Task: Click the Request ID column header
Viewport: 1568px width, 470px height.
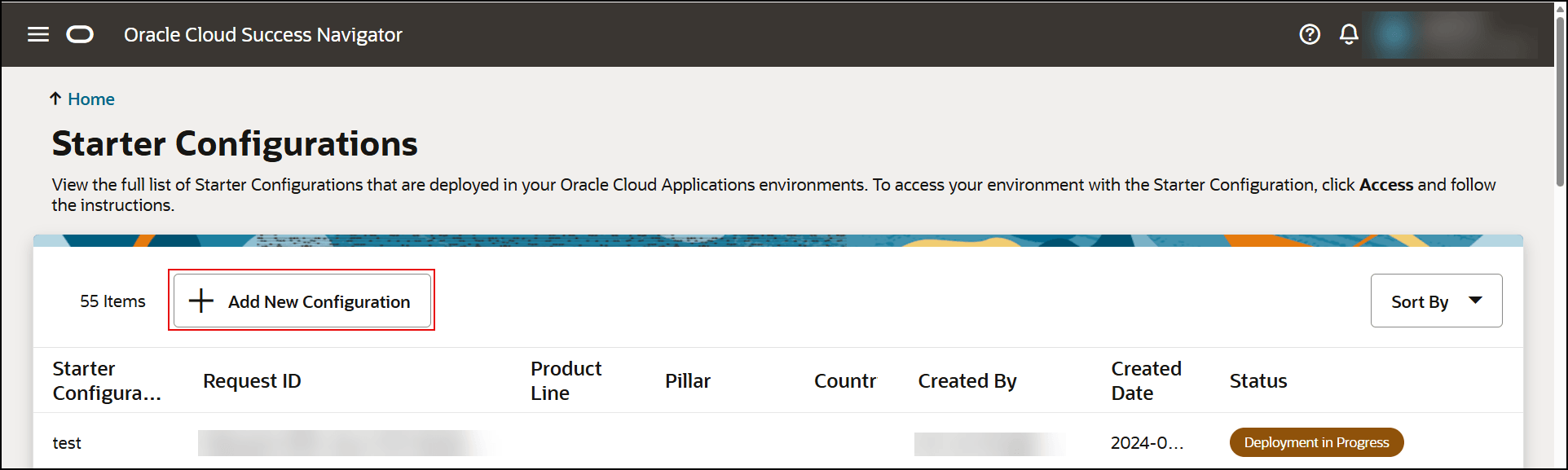Action: coord(252,380)
